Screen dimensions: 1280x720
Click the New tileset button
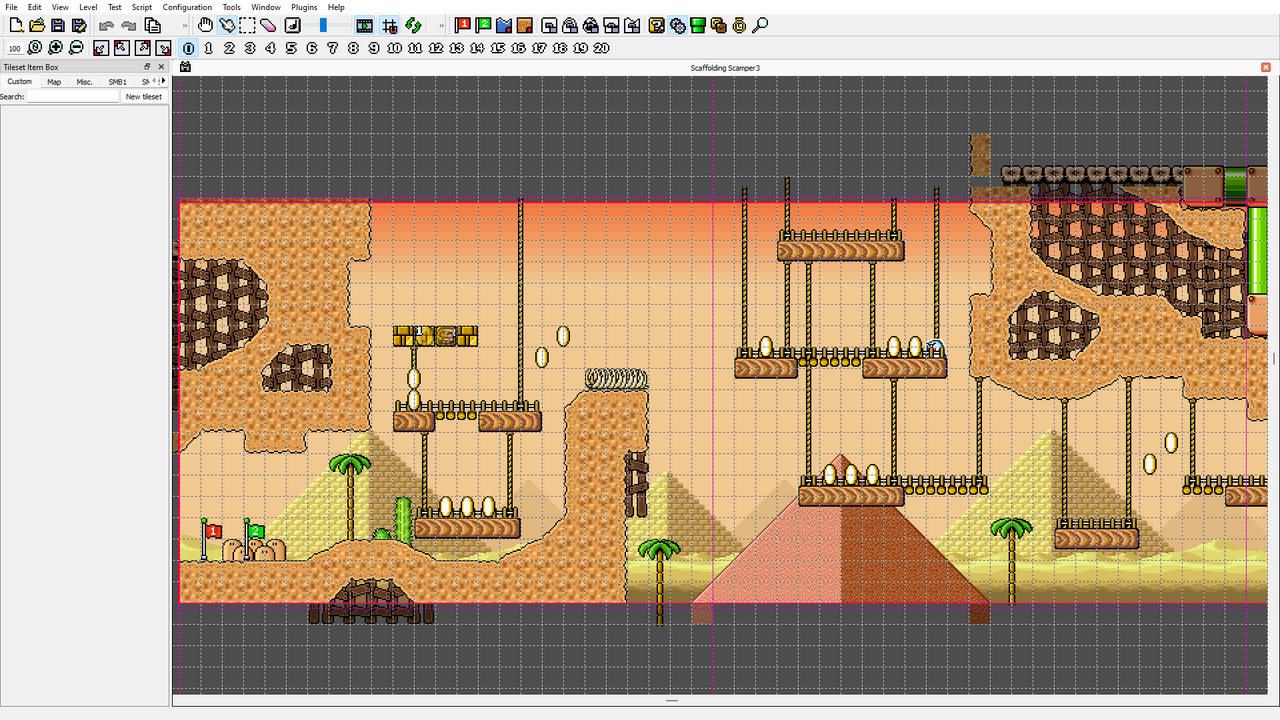coord(144,96)
